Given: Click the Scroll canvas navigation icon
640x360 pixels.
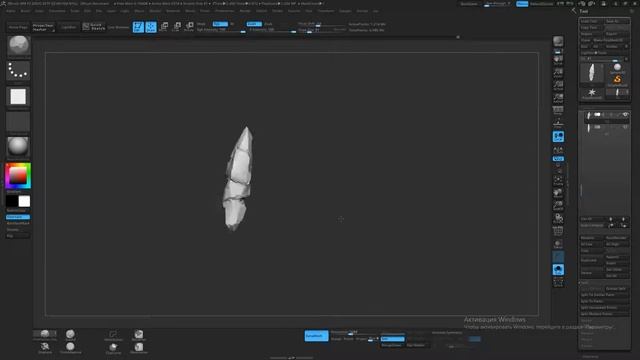Looking at the screenshot, I should point(558,60).
